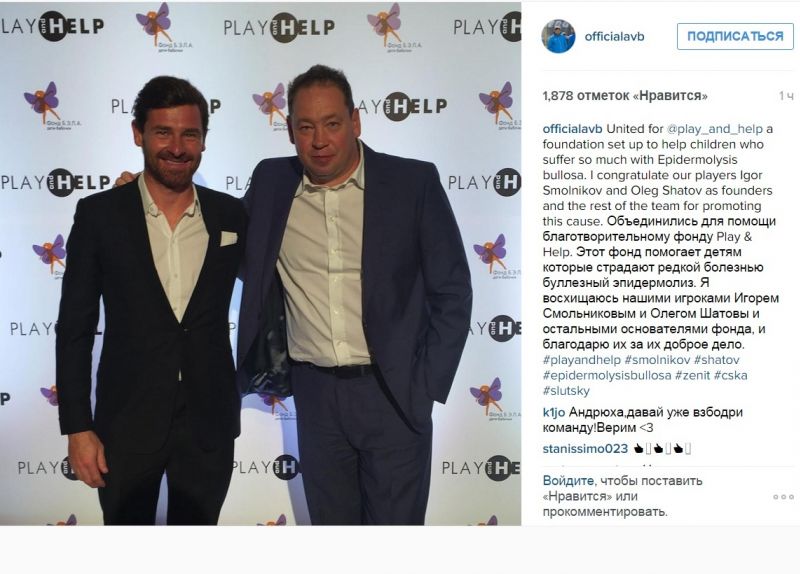Open the #zenit hashtag
The width and height of the screenshot is (800, 574).
(692, 376)
